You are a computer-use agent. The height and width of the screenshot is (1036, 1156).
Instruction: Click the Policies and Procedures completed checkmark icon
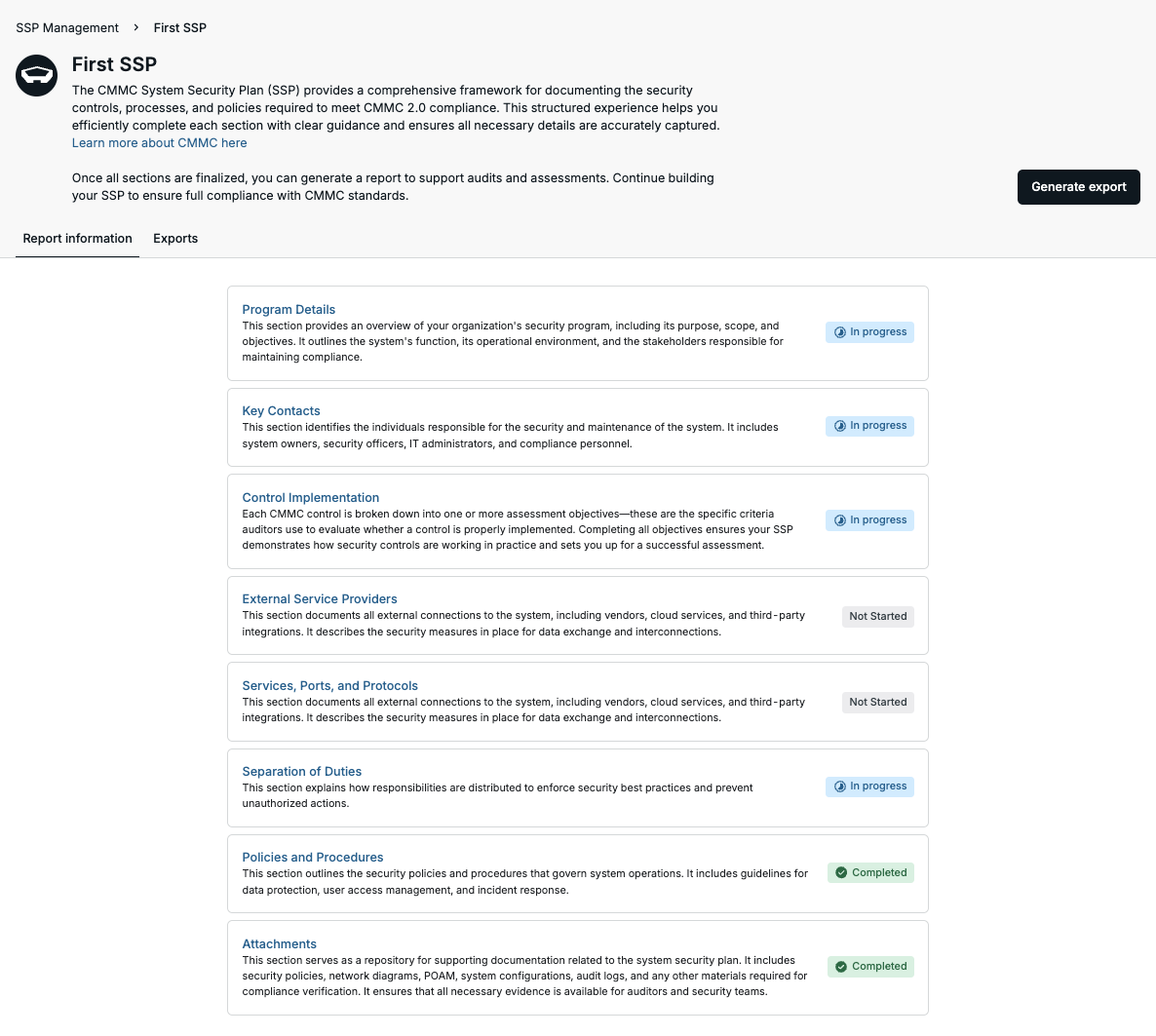point(841,873)
